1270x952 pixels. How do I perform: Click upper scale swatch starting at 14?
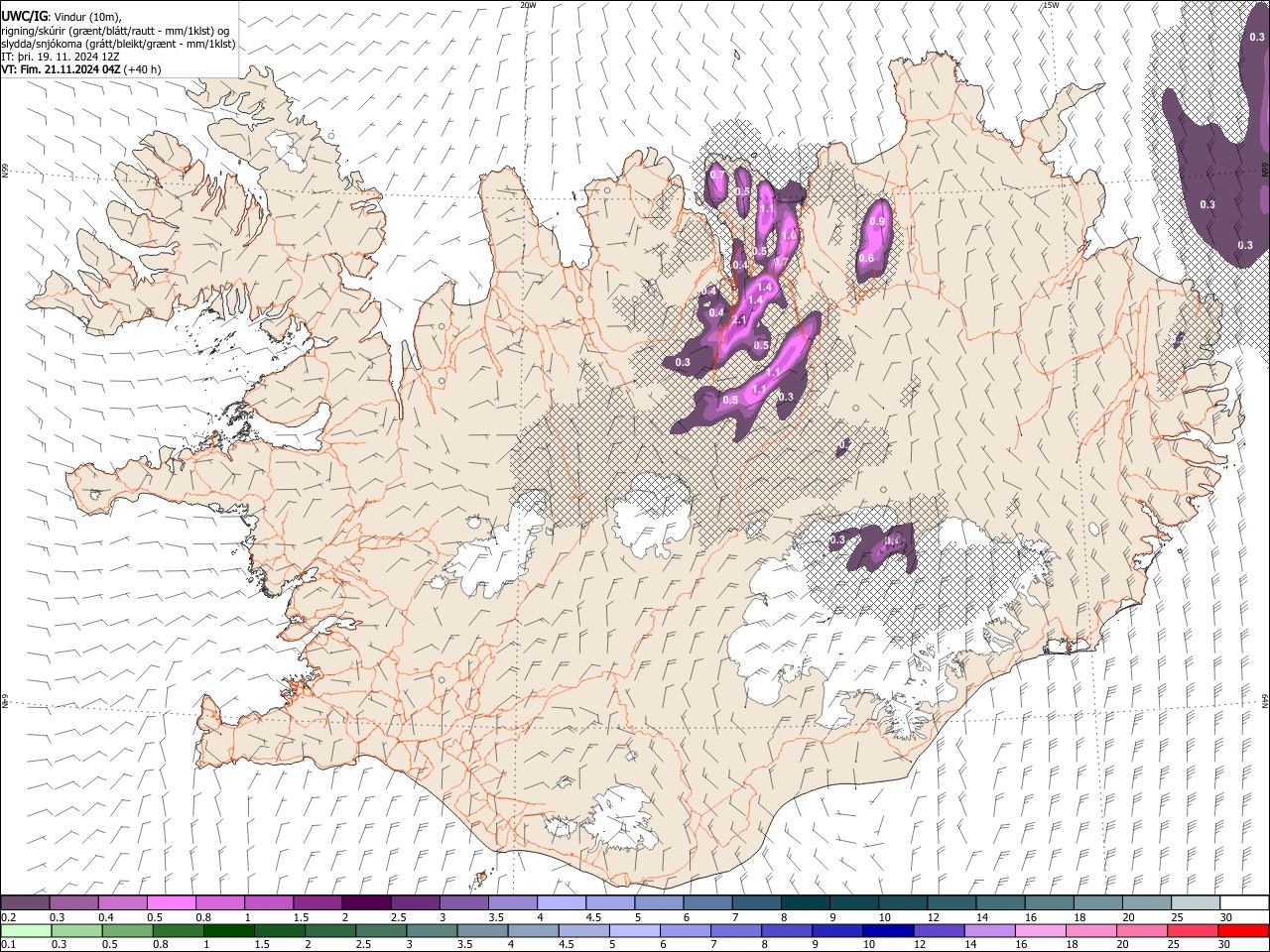pos(1000,903)
